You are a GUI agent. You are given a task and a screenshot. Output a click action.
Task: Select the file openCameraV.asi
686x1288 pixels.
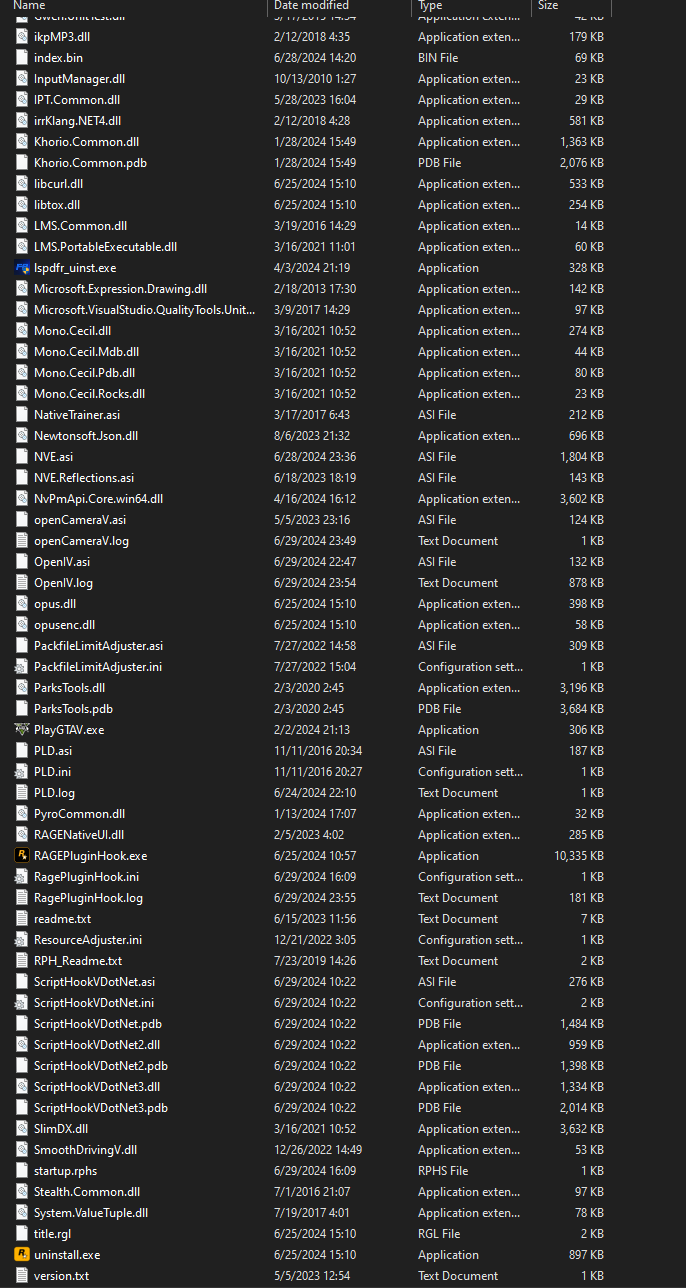80,520
